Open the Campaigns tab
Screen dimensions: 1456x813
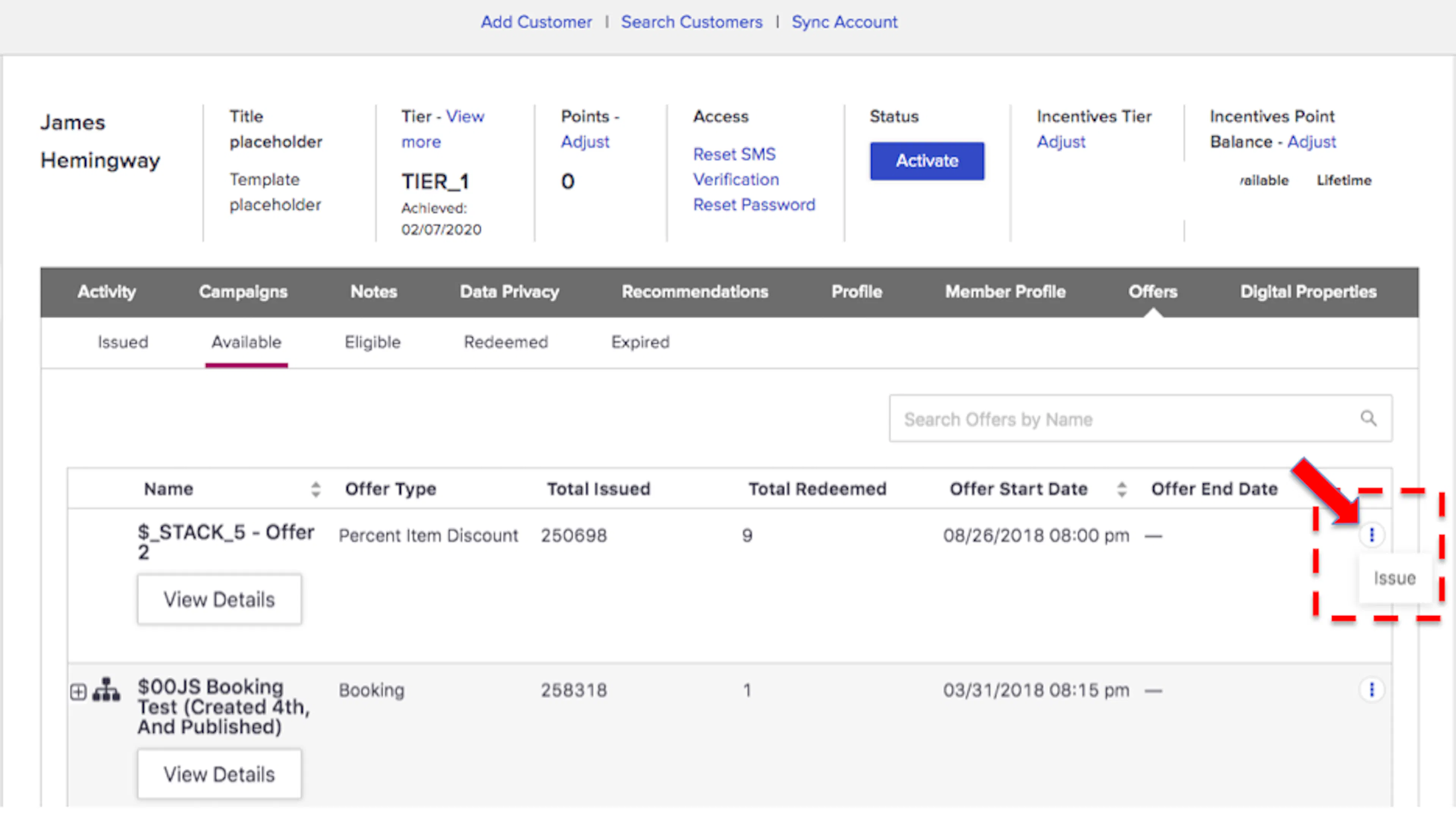point(243,292)
